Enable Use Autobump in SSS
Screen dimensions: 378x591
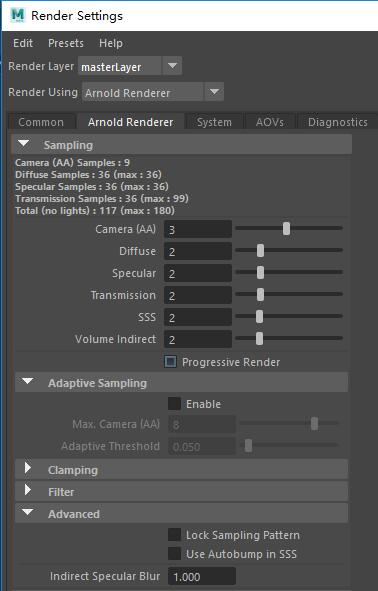pyautogui.click(x=174, y=554)
